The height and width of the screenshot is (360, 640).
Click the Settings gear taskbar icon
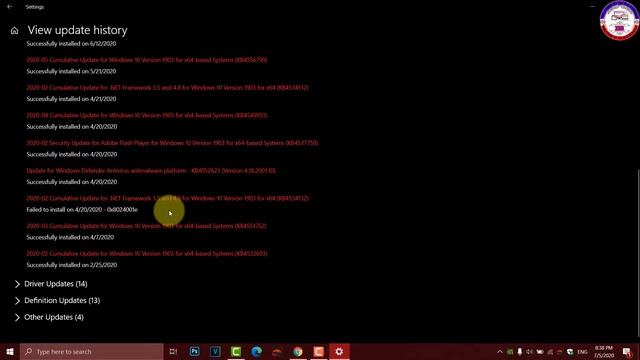click(339, 351)
